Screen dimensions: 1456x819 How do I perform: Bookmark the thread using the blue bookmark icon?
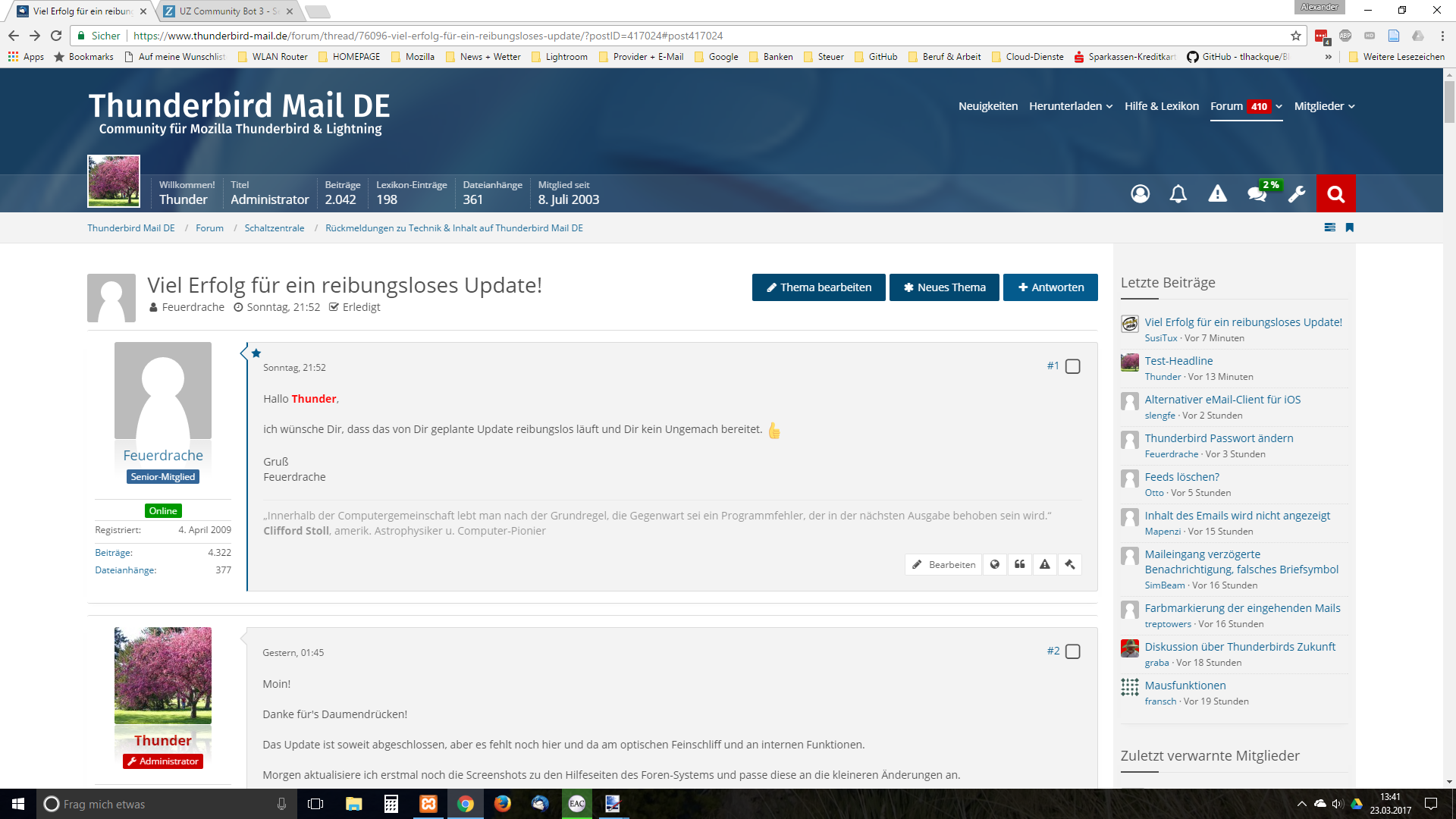(x=1350, y=227)
